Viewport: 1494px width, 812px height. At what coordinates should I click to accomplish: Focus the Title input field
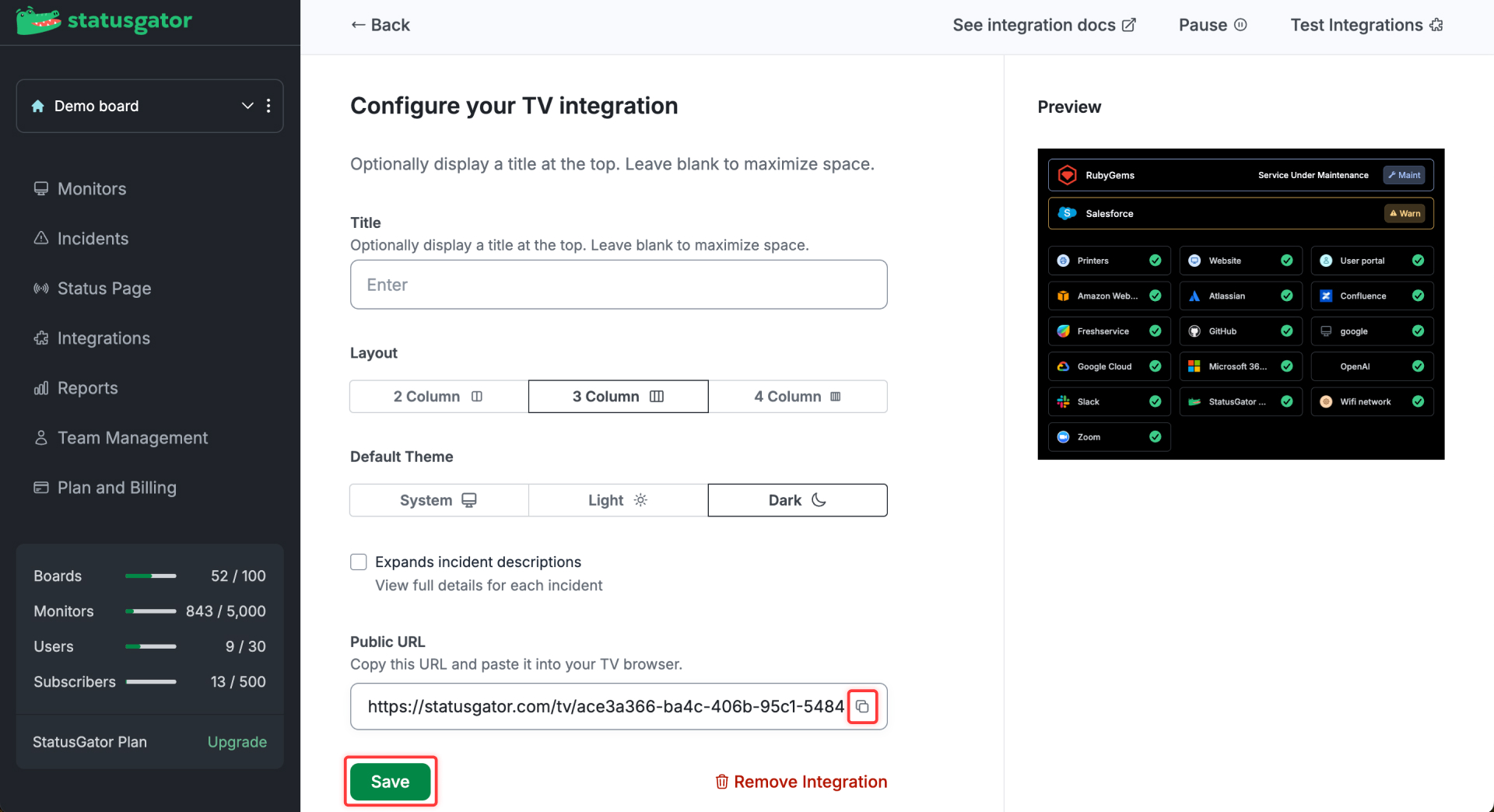(x=619, y=285)
